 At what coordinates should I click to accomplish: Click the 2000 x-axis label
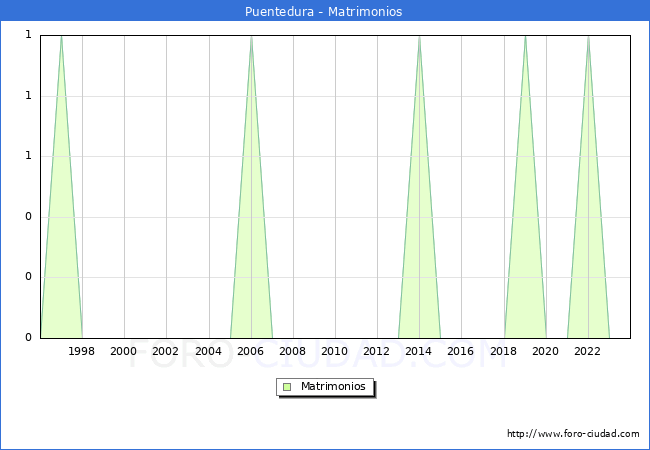(x=124, y=351)
